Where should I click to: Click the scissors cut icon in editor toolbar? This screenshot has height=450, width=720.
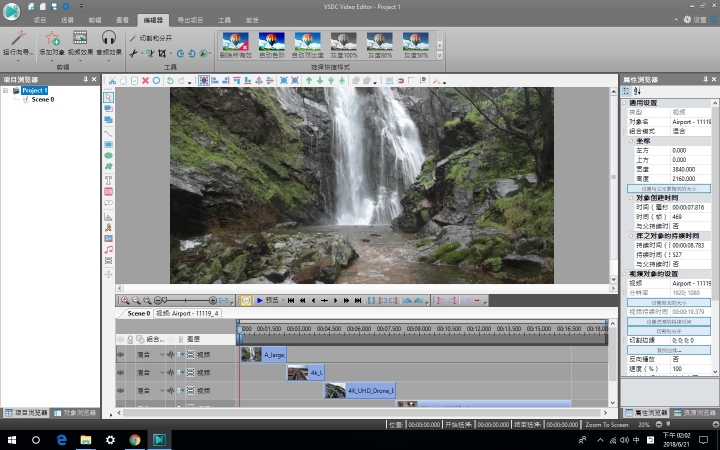click(112, 81)
